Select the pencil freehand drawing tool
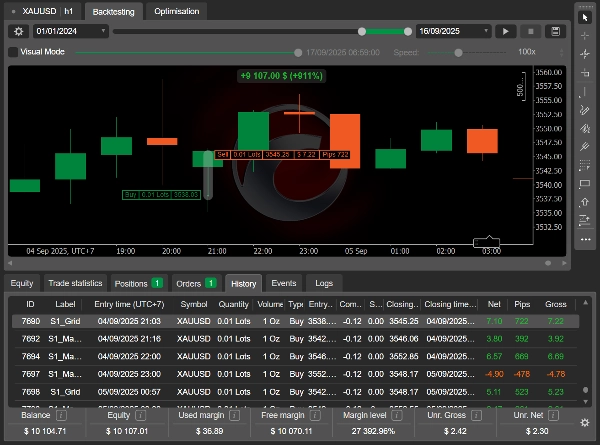This screenshot has height=445, width=600. point(585,110)
